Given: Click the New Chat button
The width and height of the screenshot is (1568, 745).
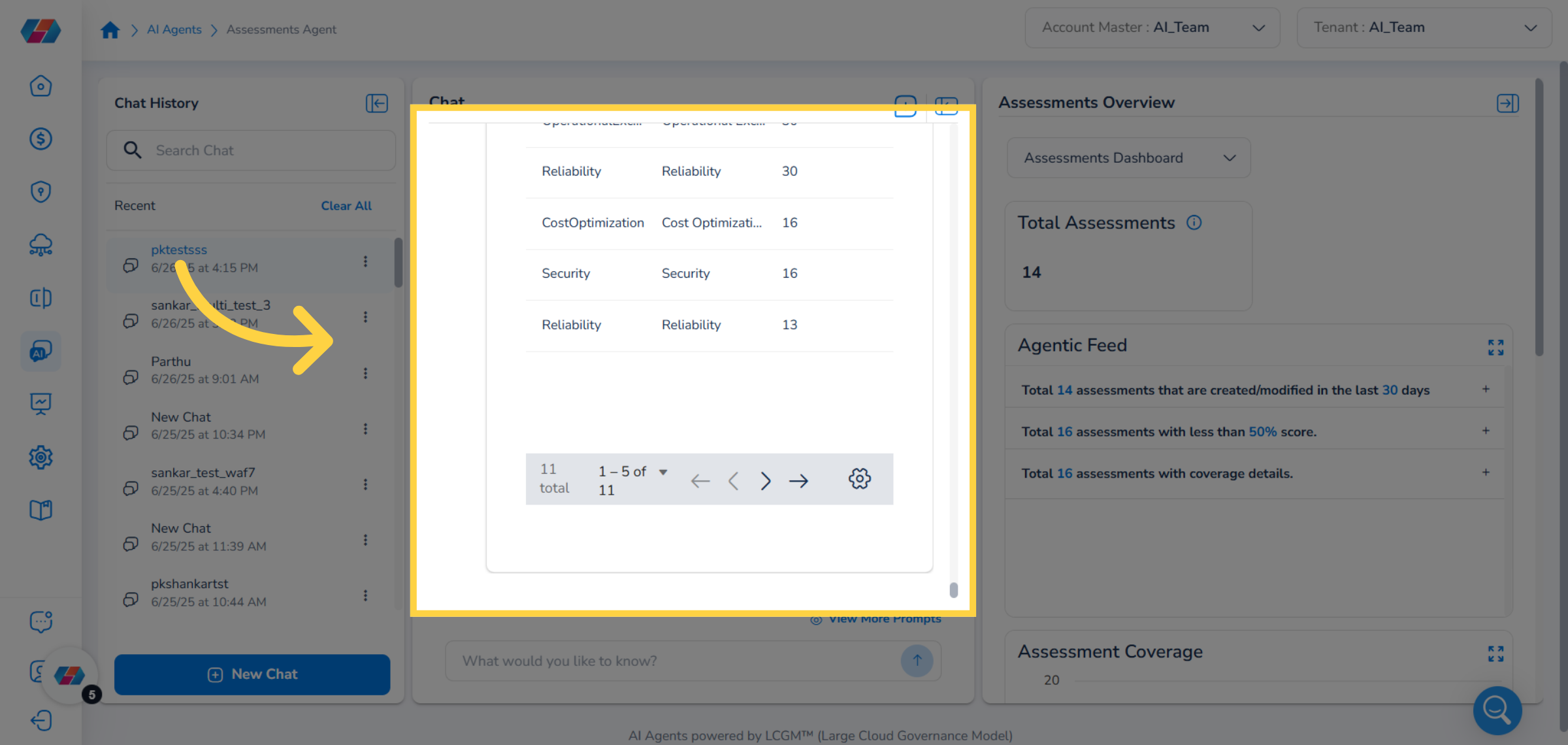Looking at the screenshot, I should tap(252, 674).
